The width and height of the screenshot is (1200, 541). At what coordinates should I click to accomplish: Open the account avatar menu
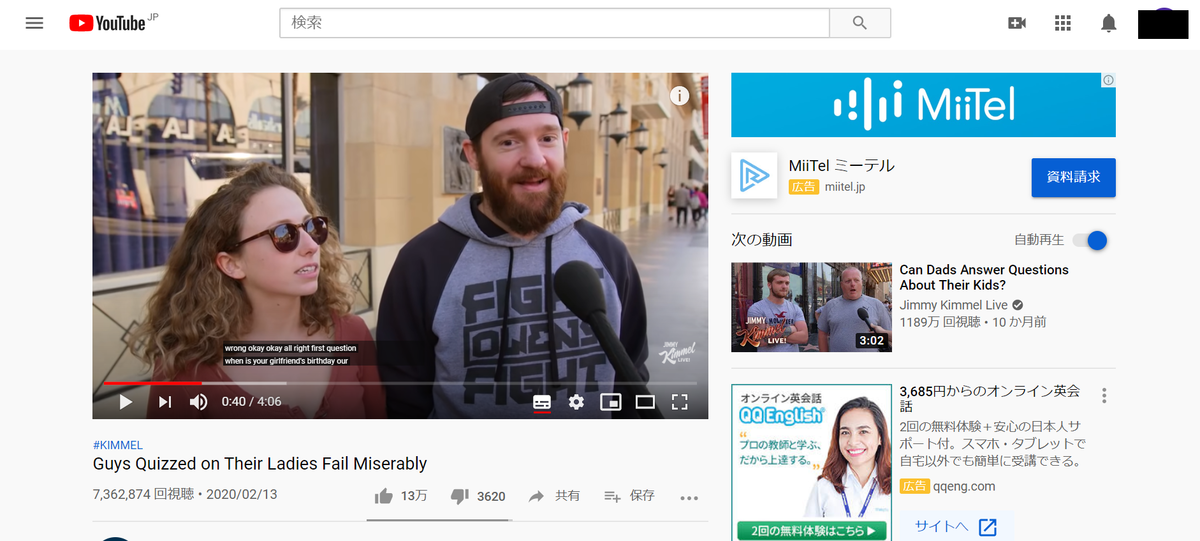tap(1163, 23)
